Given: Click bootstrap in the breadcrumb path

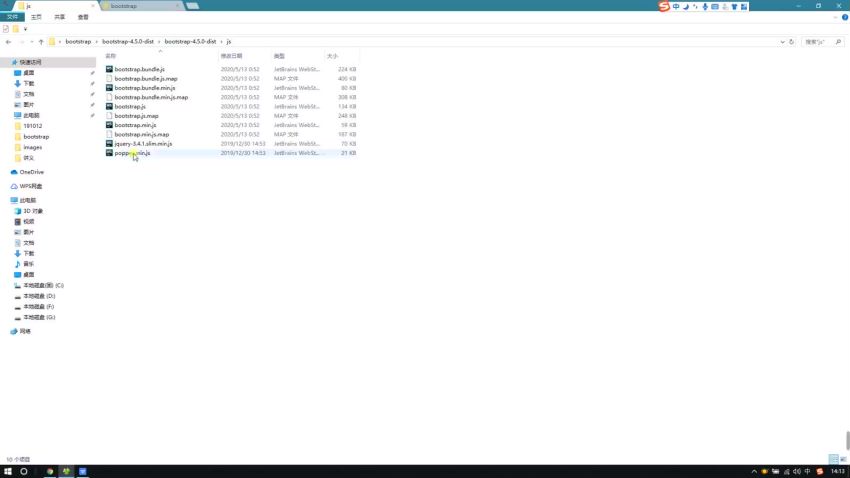Looking at the screenshot, I should (78, 42).
